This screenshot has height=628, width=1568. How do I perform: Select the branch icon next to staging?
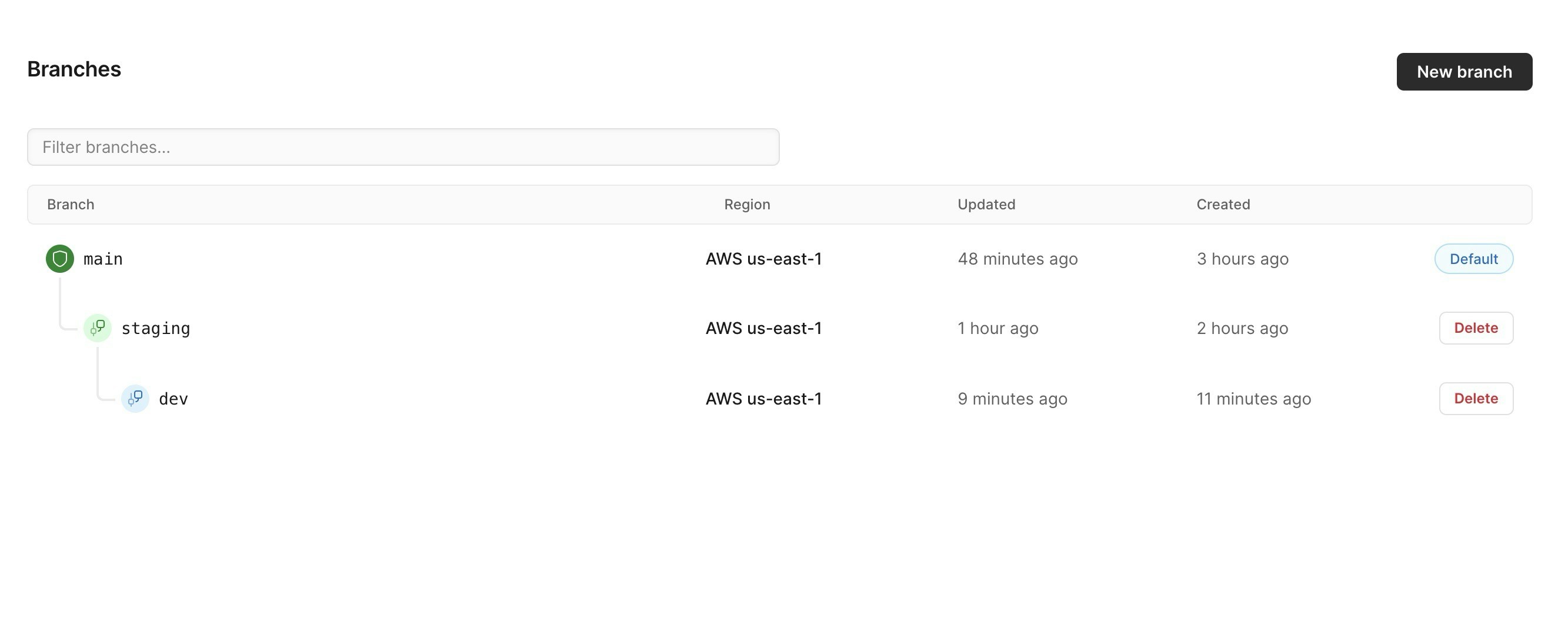coord(98,328)
